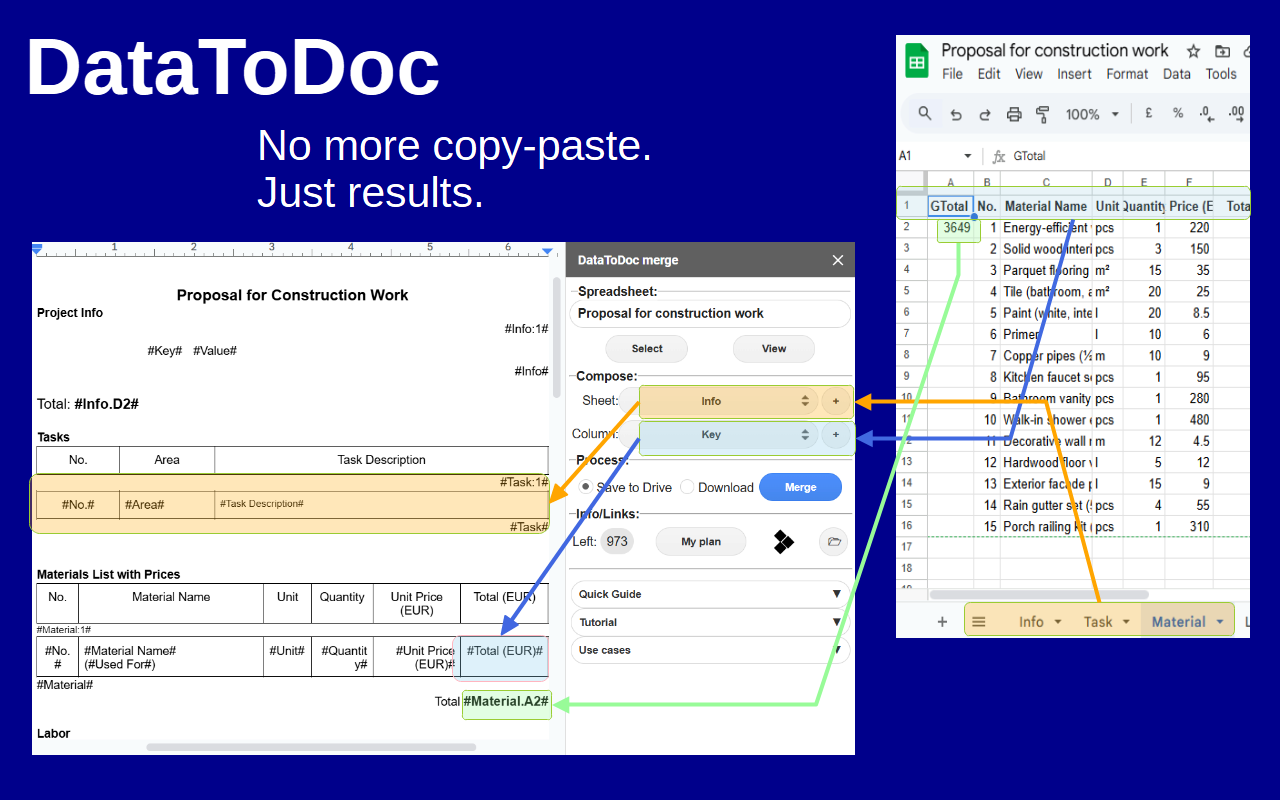The width and height of the screenshot is (1280, 800).
Task: Click the search icon in the Sheets toolbar
Action: 926,113
